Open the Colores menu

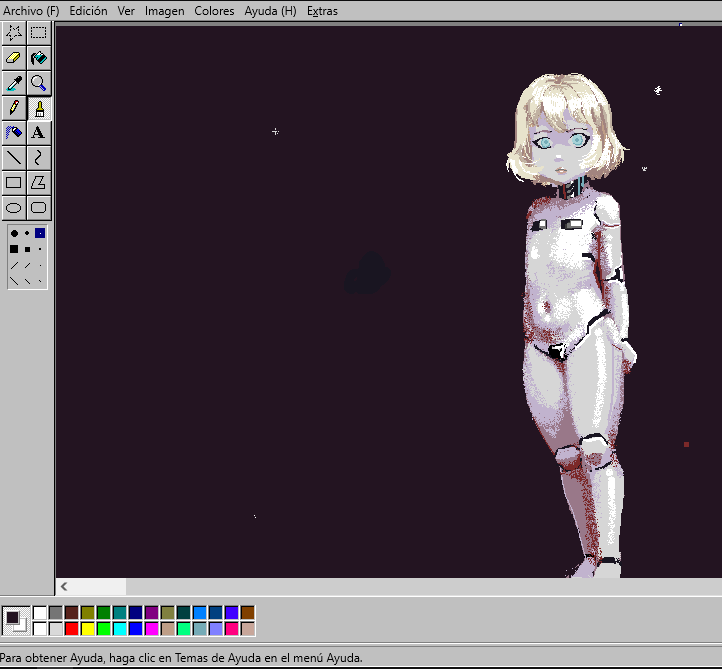point(214,11)
